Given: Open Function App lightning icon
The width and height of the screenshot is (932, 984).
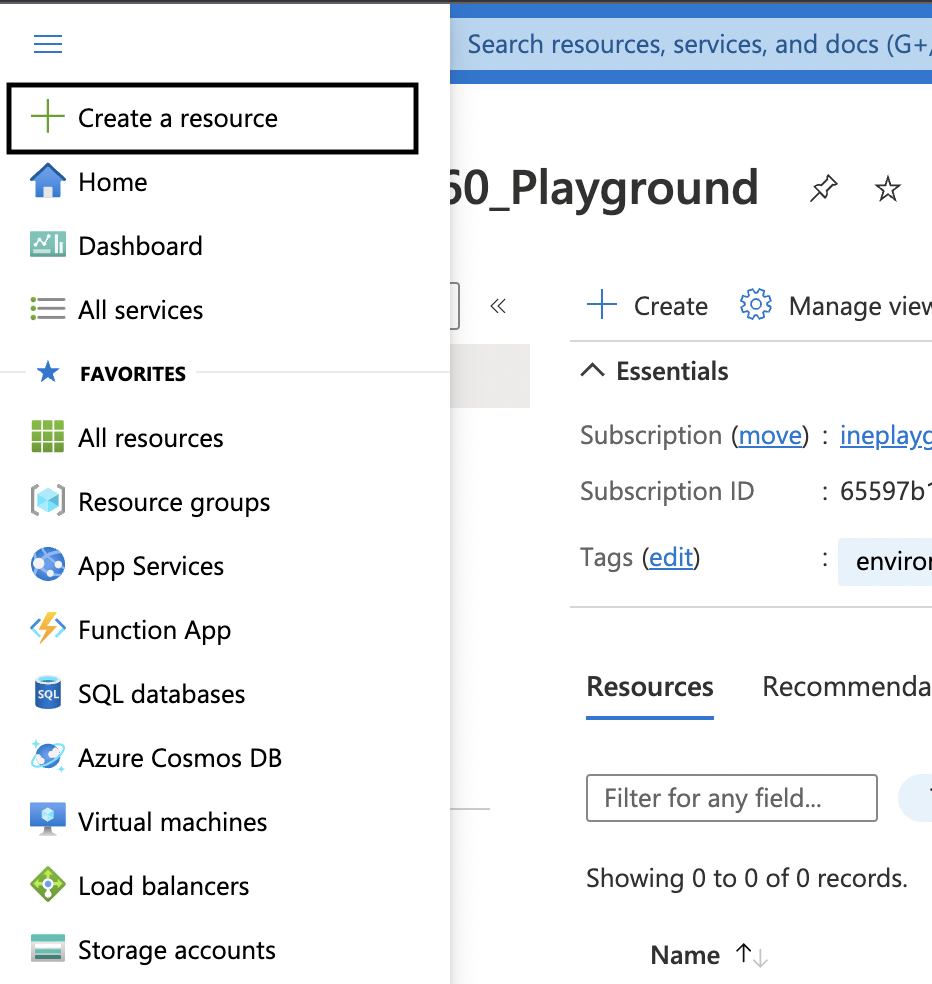Looking at the screenshot, I should [47, 630].
